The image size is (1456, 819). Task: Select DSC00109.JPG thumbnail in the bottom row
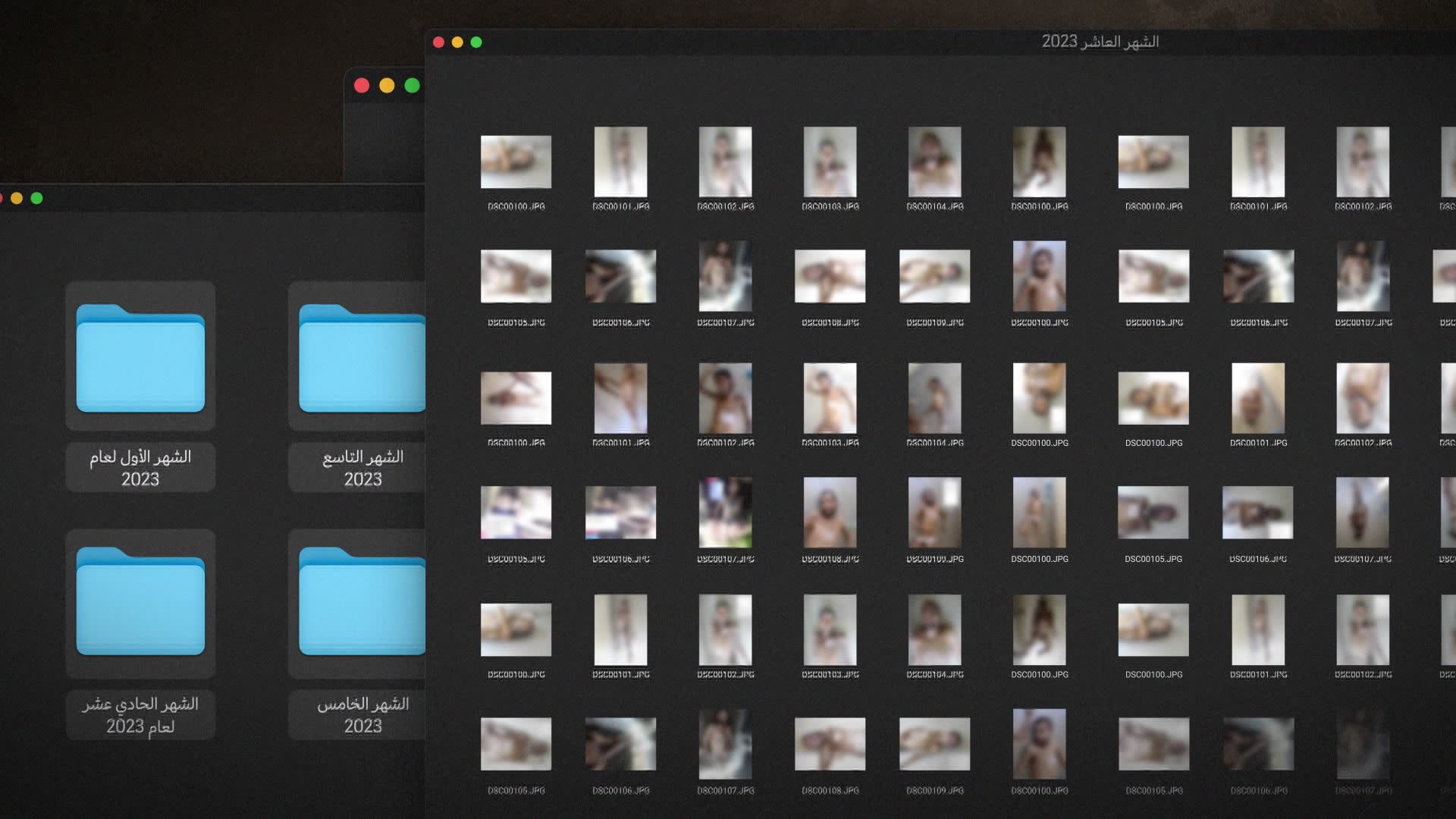(x=934, y=744)
